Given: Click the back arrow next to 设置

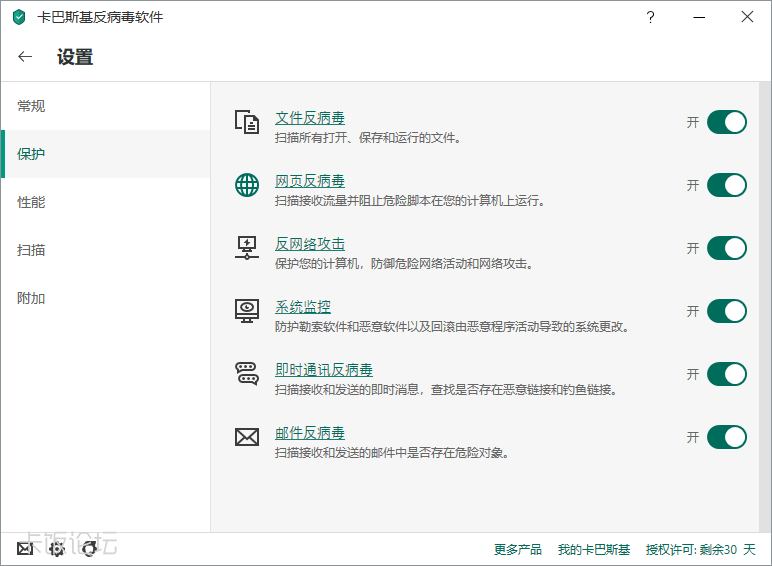Looking at the screenshot, I should 26,57.
